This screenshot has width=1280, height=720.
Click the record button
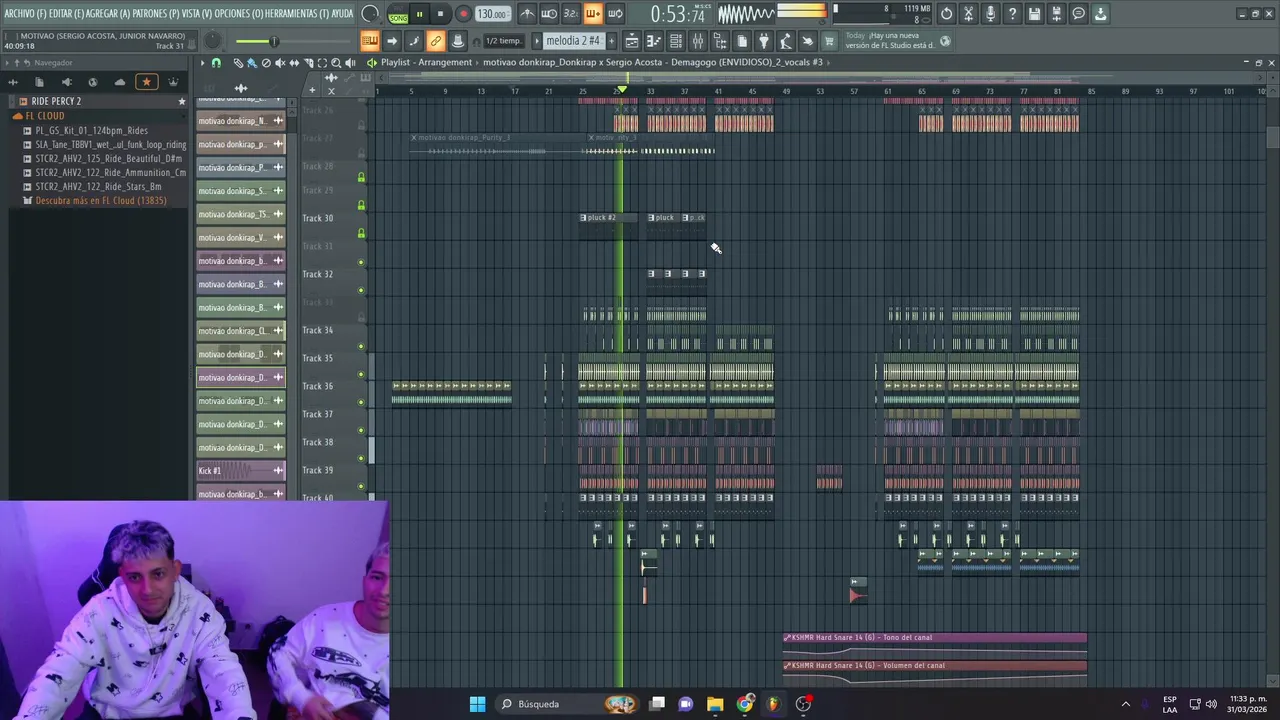(x=463, y=14)
